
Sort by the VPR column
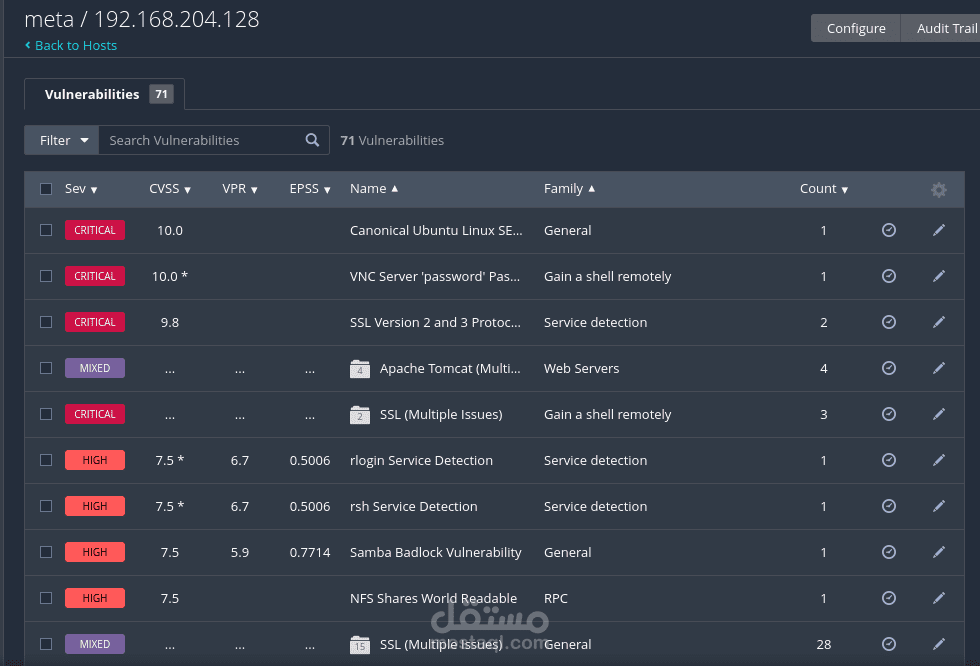click(239, 189)
